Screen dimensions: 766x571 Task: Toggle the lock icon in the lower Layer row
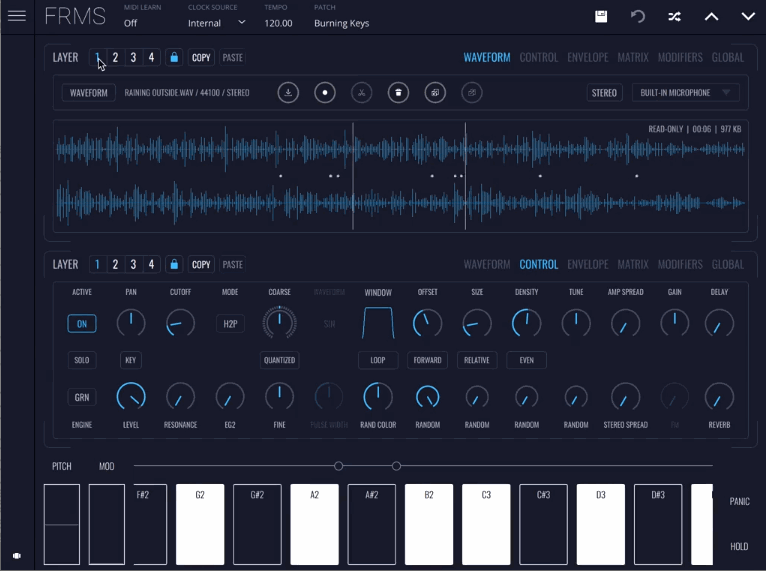click(x=174, y=265)
